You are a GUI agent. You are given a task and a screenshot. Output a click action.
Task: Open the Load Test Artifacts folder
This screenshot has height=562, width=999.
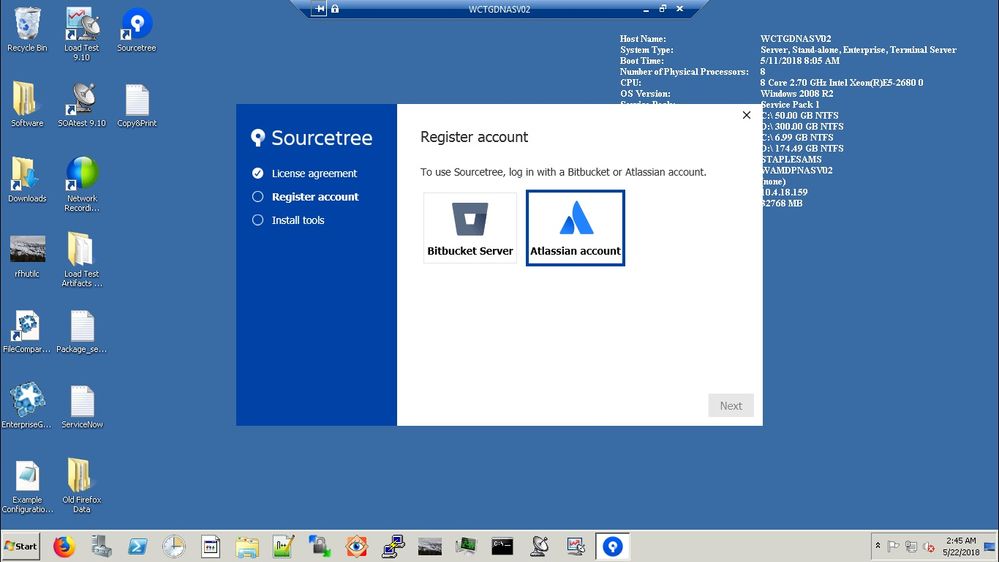coord(82,260)
